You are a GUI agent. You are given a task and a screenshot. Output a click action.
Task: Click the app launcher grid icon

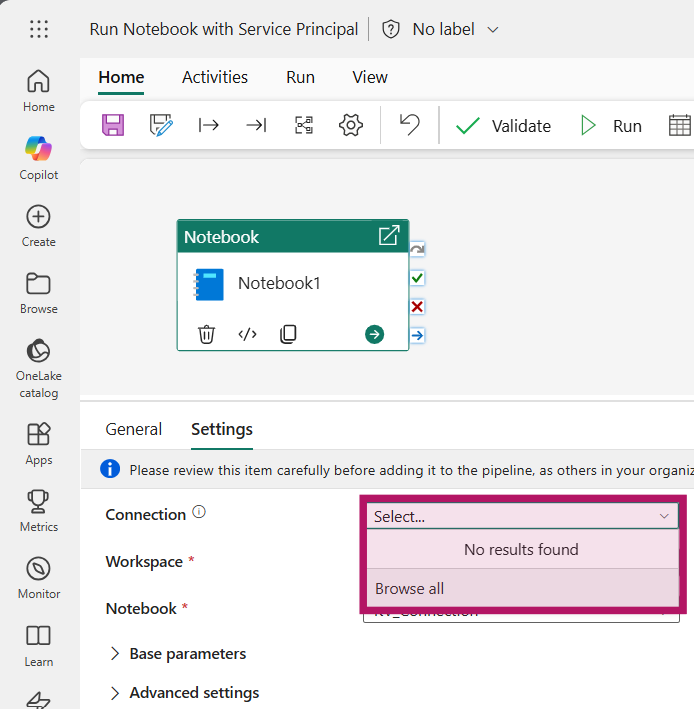[39, 29]
